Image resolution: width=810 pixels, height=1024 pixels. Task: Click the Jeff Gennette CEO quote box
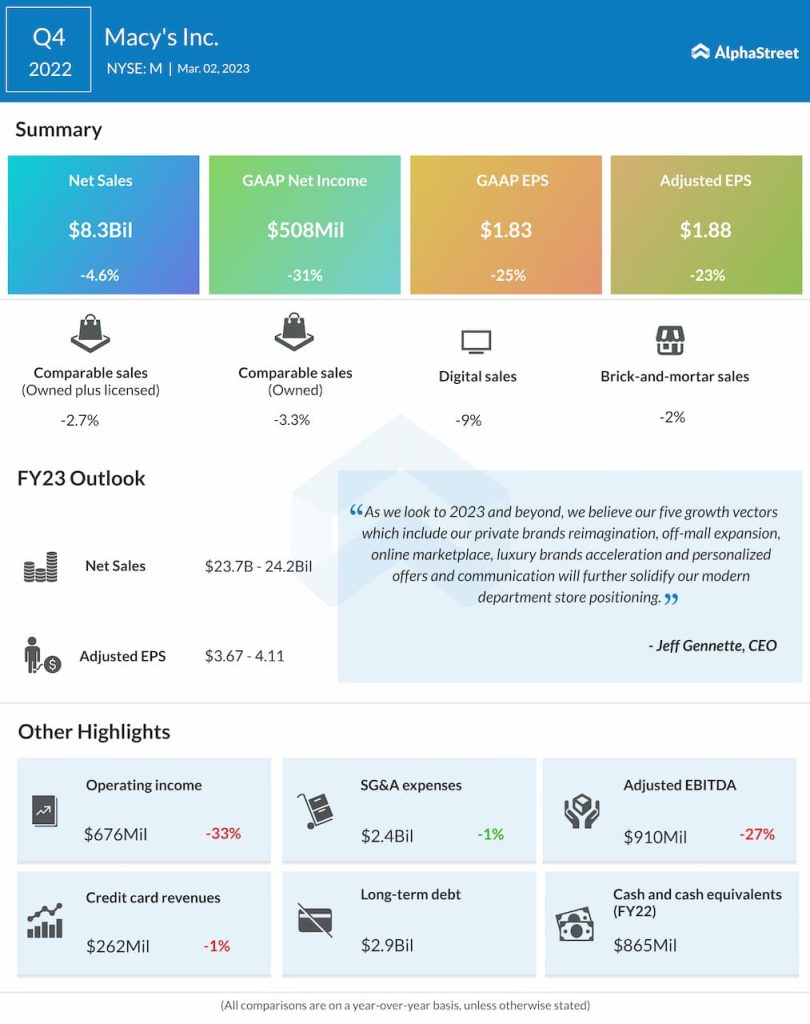coord(570,576)
